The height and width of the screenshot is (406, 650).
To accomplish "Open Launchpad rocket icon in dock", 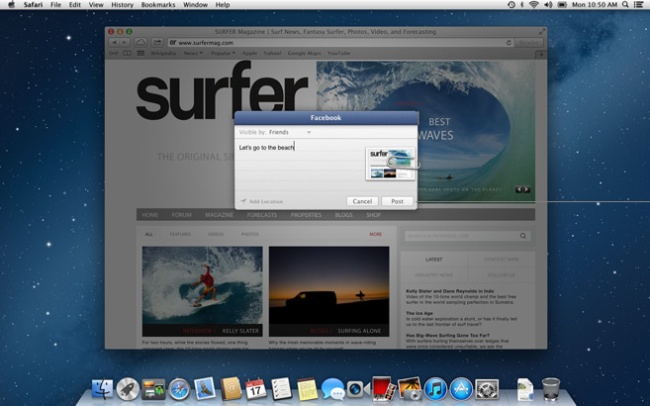I will [x=127, y=389].
